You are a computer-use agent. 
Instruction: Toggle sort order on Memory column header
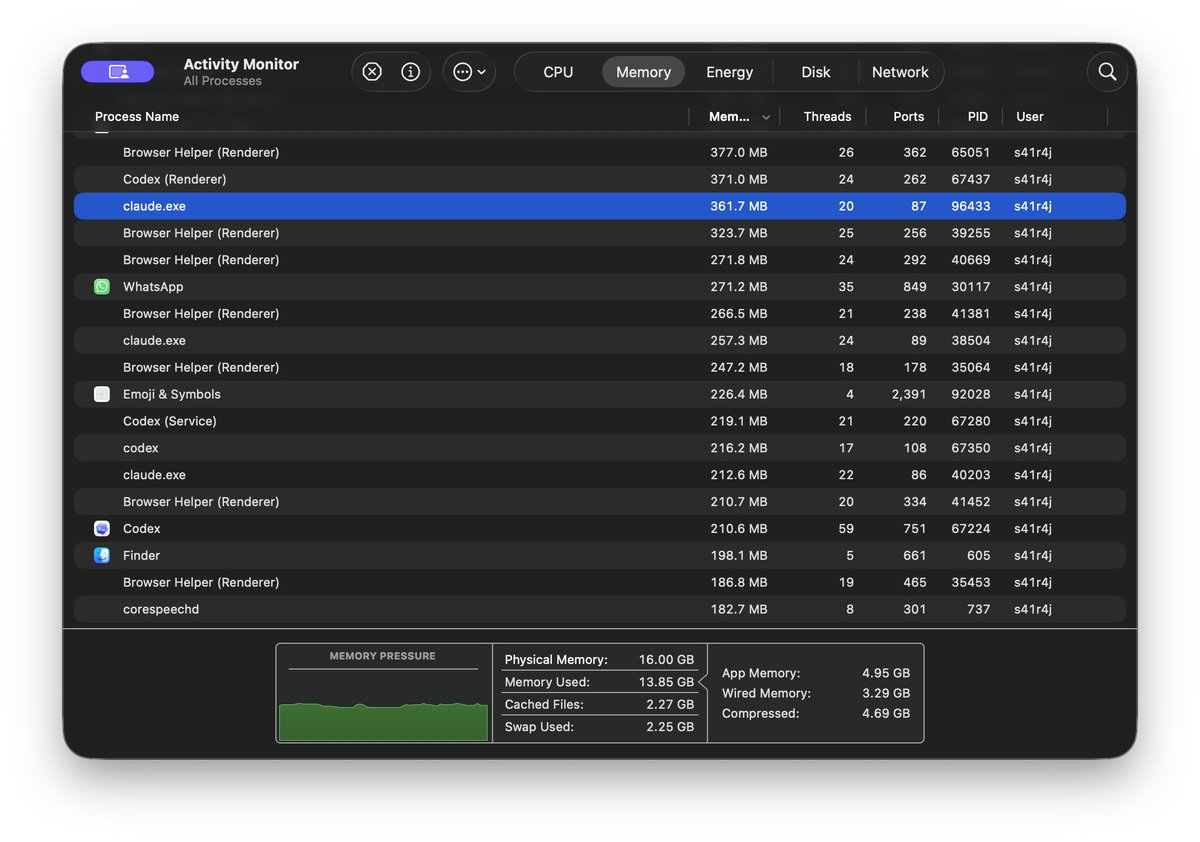[739, 117]
